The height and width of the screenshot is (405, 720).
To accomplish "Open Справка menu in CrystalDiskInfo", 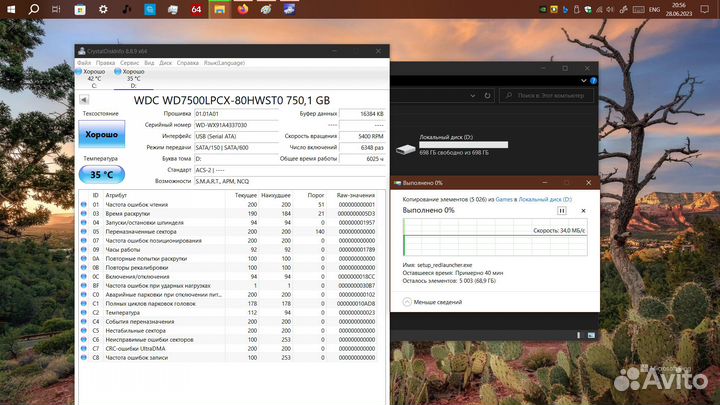I will click(x=188, y=63).
